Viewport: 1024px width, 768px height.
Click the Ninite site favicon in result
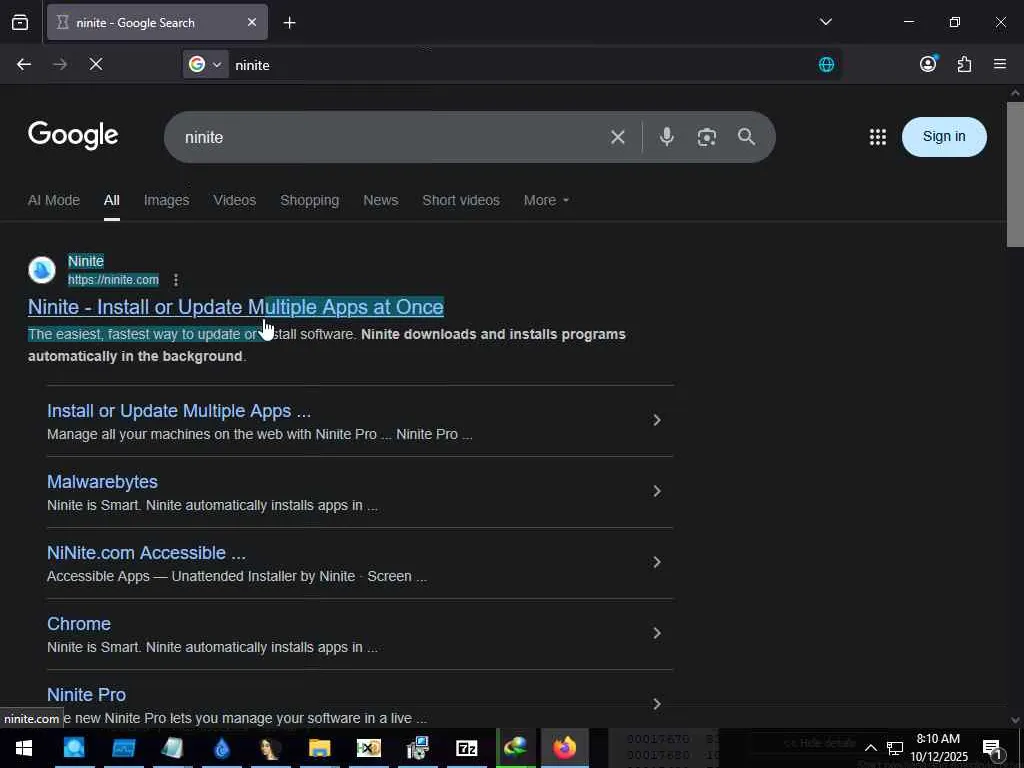coord(42,270)
